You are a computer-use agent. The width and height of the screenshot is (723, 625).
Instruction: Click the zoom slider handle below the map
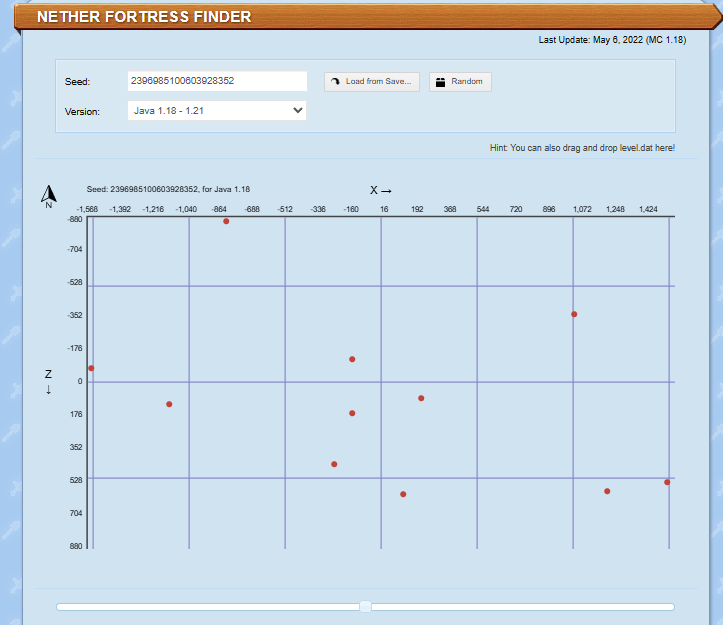[x=365, y=606]
